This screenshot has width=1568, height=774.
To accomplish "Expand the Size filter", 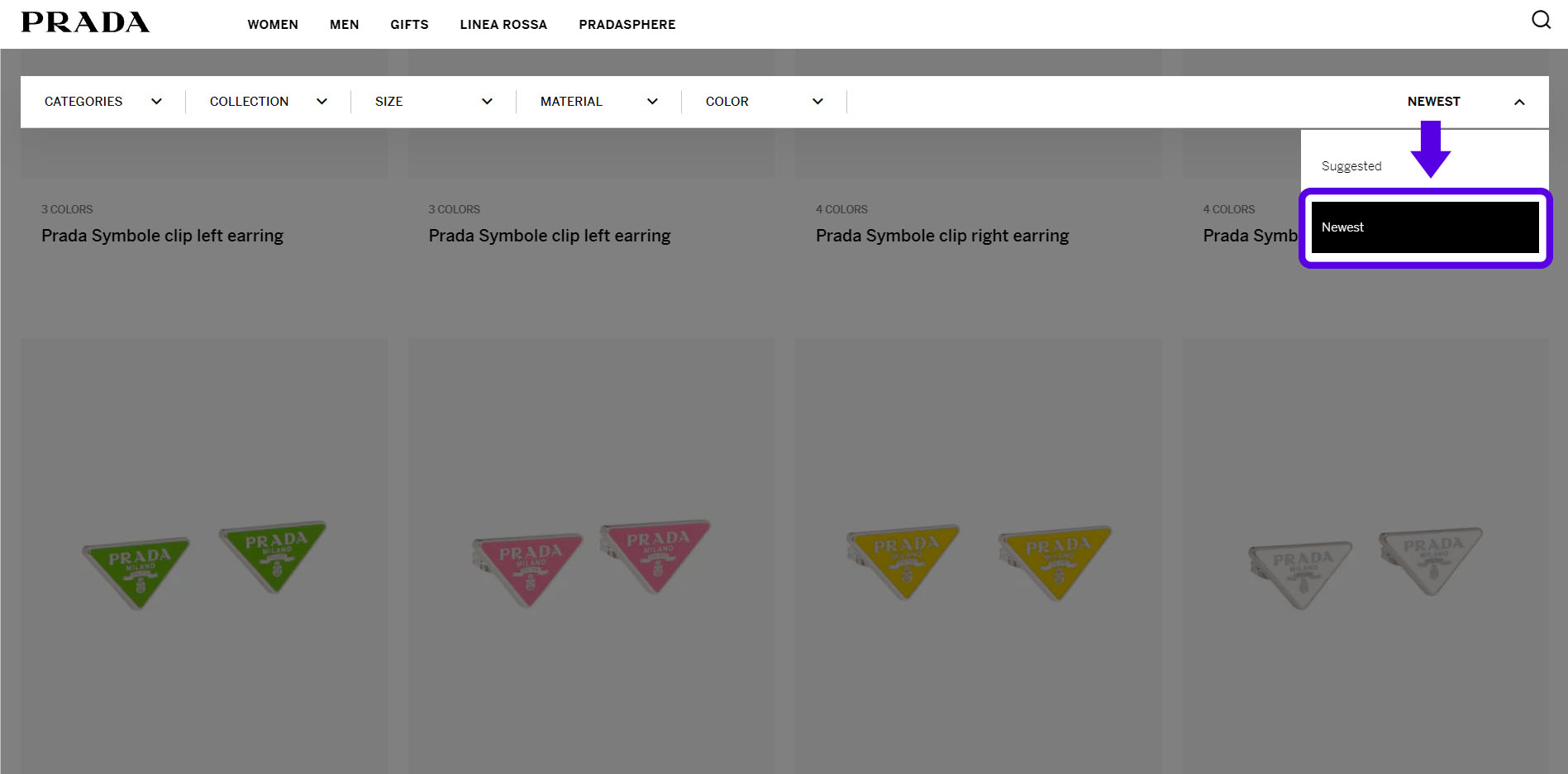I will (433, 102).
